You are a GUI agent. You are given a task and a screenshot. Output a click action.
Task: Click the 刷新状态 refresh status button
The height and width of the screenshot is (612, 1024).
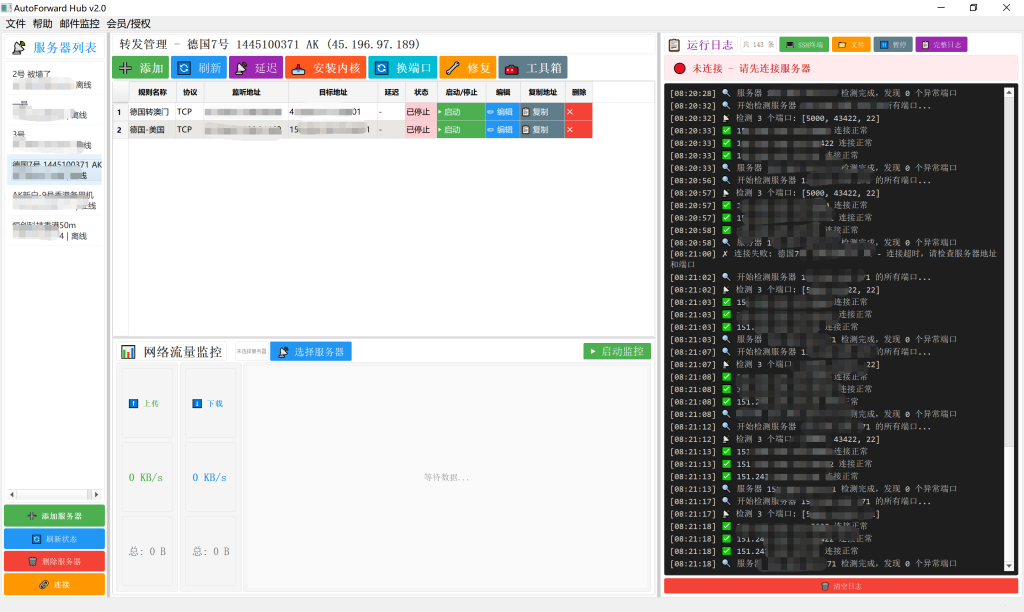pos(54,539)
